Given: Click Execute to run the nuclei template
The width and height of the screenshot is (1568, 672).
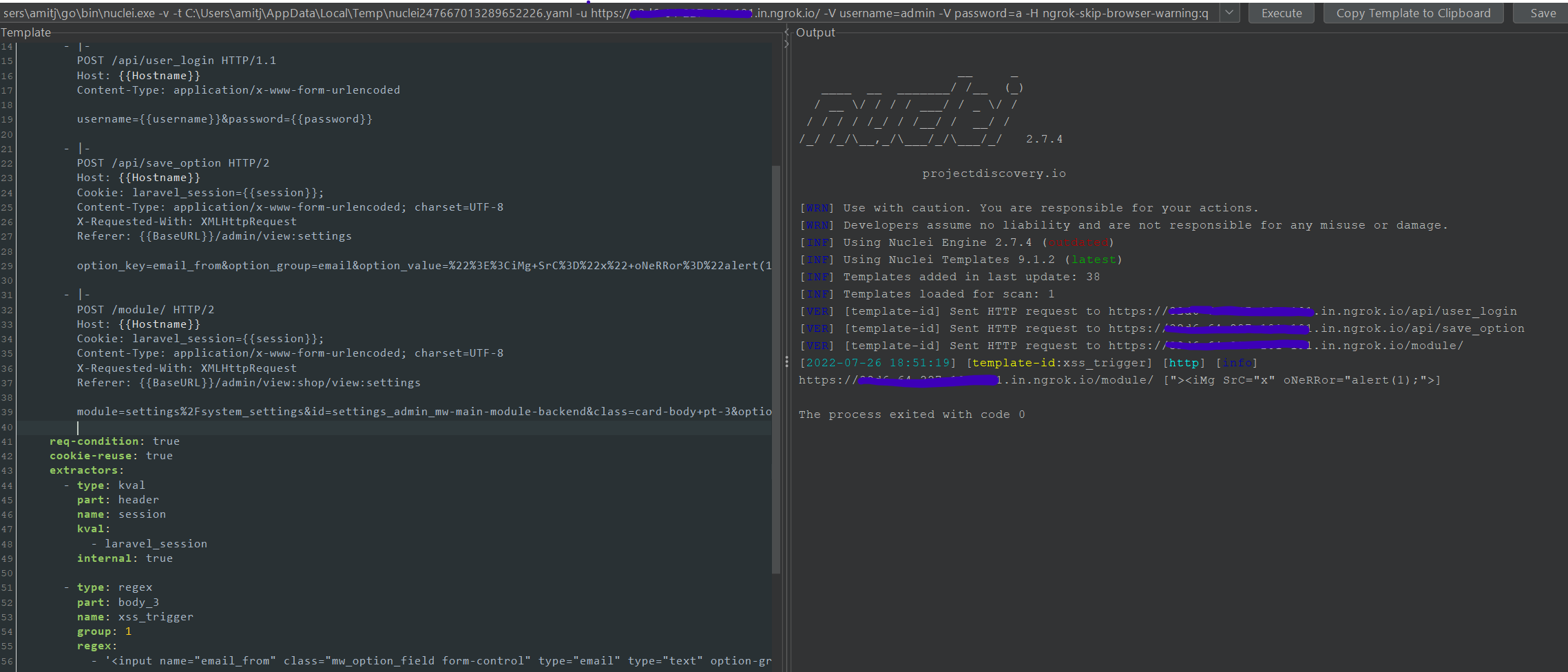Looking at the screenshot, I should pyautogui.click(x=1281, y=12).
